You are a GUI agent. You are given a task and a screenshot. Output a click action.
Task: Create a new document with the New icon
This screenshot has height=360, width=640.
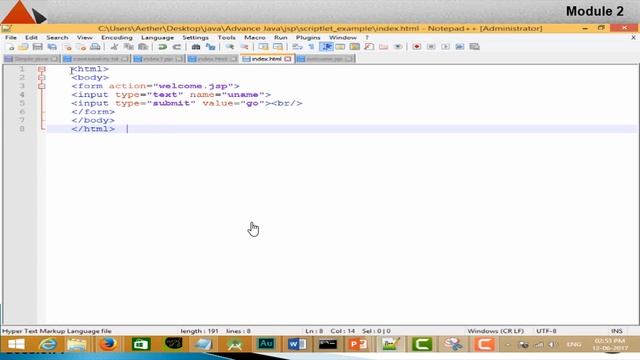(x=11, y=47)
